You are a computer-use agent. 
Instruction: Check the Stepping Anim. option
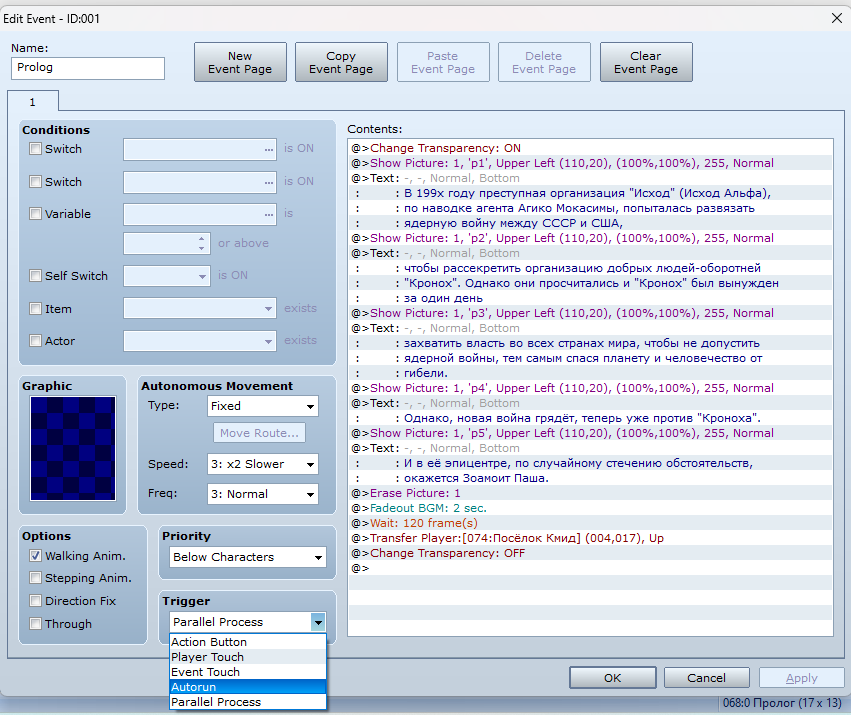coord(35,578)
